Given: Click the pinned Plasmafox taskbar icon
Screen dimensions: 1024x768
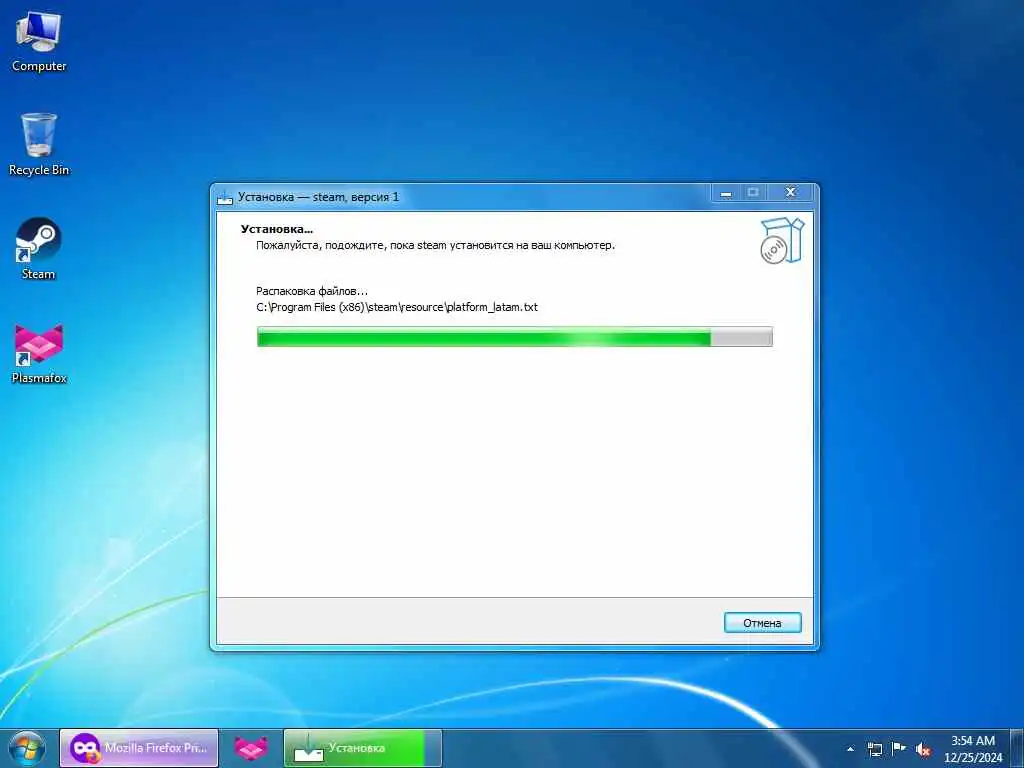Looking at the screenshot, I should coord(251,748).
